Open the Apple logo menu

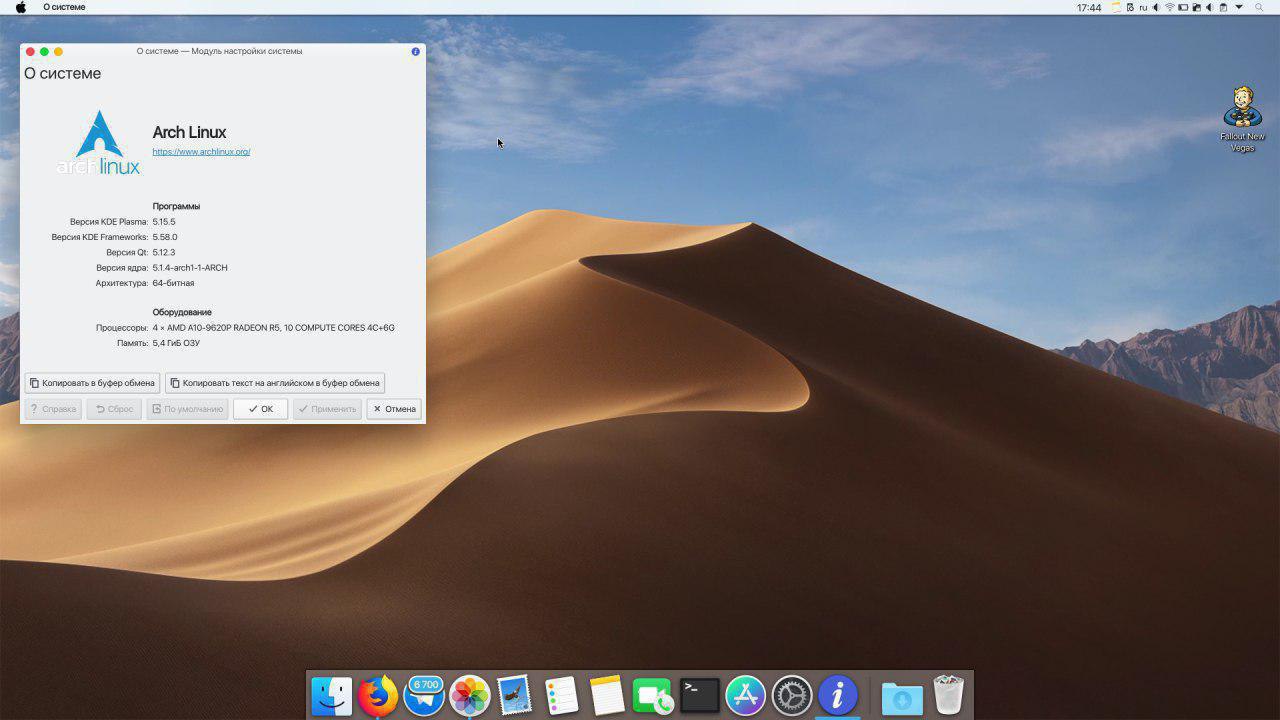21,7
